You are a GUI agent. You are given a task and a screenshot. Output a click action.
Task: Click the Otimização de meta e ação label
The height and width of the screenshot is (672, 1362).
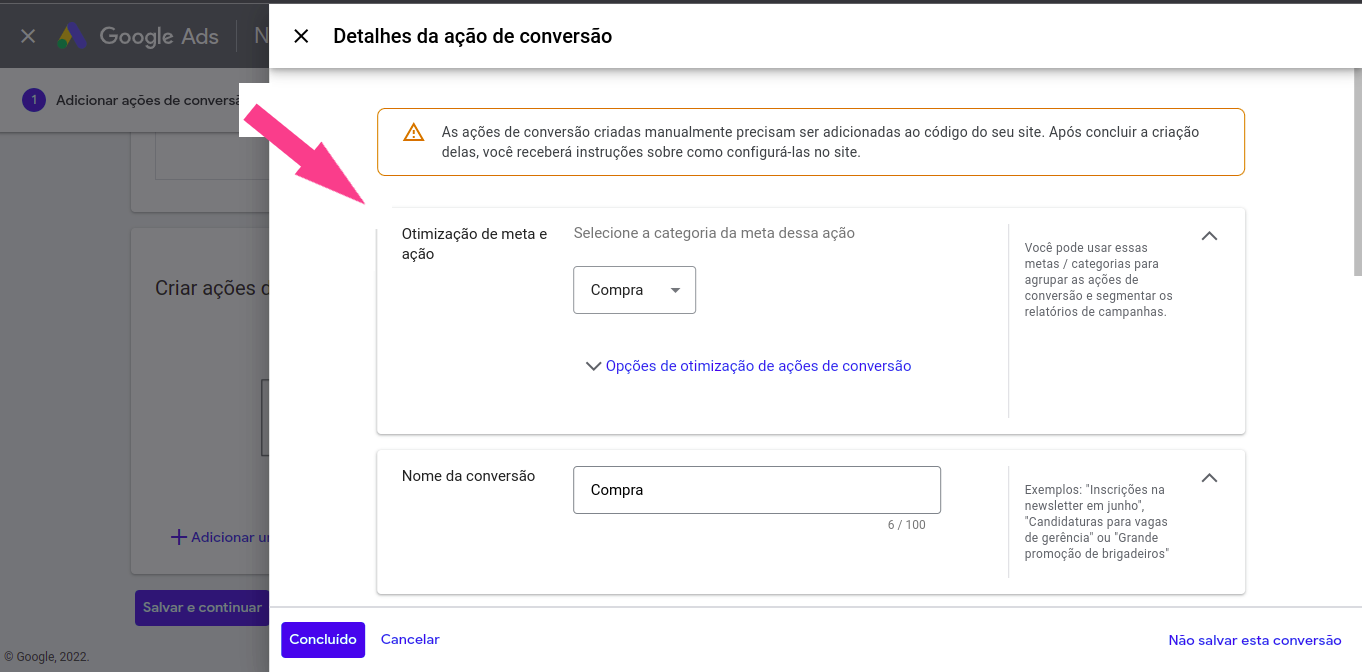pyautogui.click(x=474, y=244)
